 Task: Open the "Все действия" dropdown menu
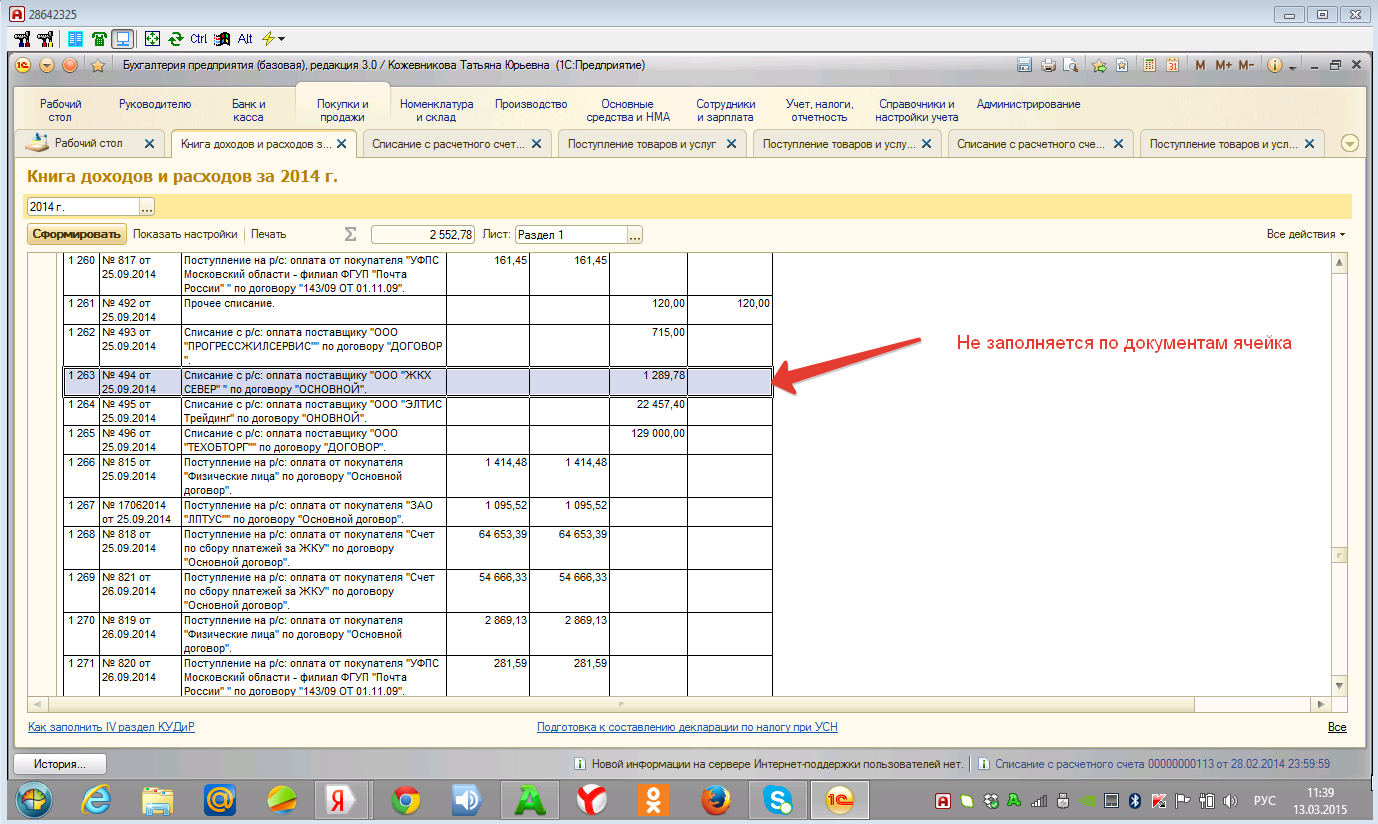click(1305, 234)
